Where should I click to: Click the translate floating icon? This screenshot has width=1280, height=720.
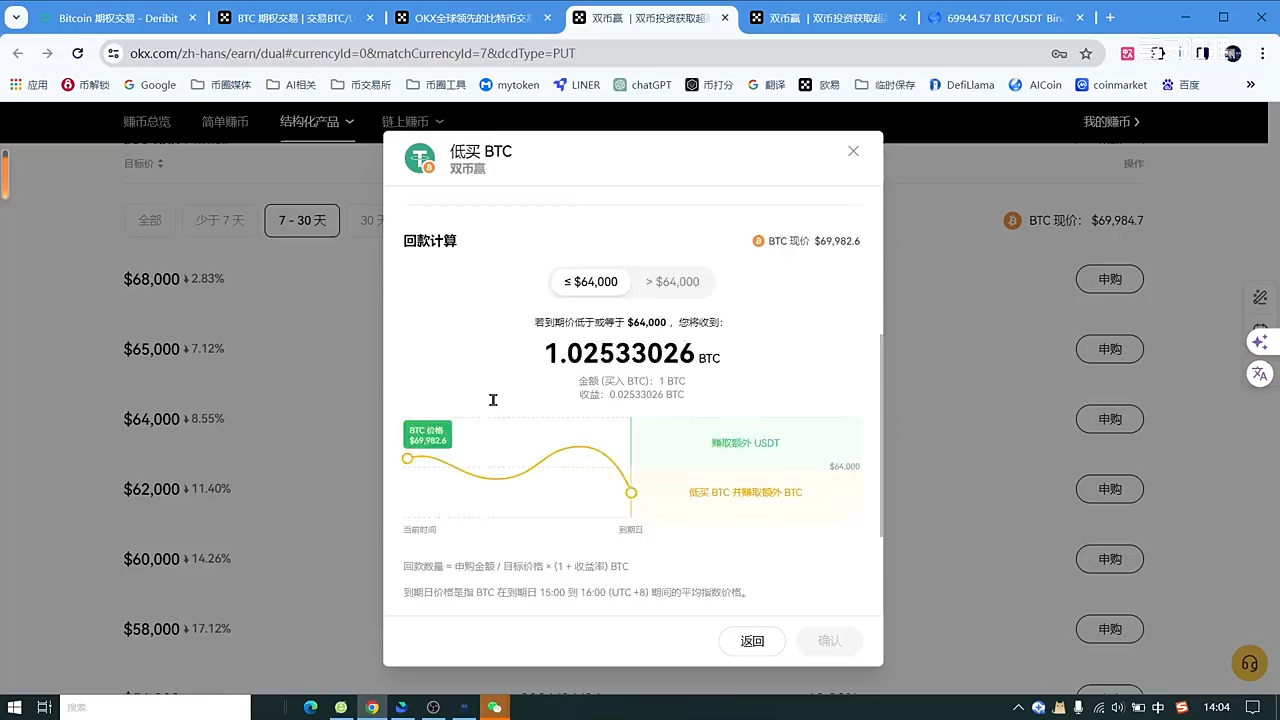pyautogui.click(x=1260, y=374)
